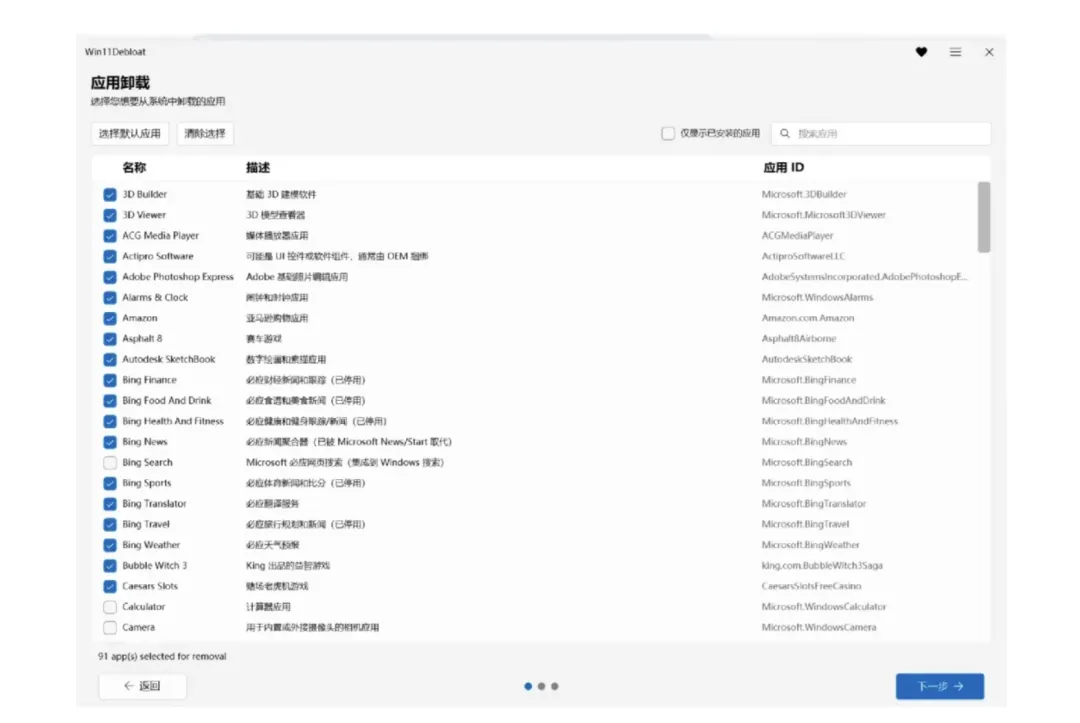Viewport: 1080px width, 723px height.
Task: Click Asphalt8Airborne app ID text
Action: tap(799, 339)
